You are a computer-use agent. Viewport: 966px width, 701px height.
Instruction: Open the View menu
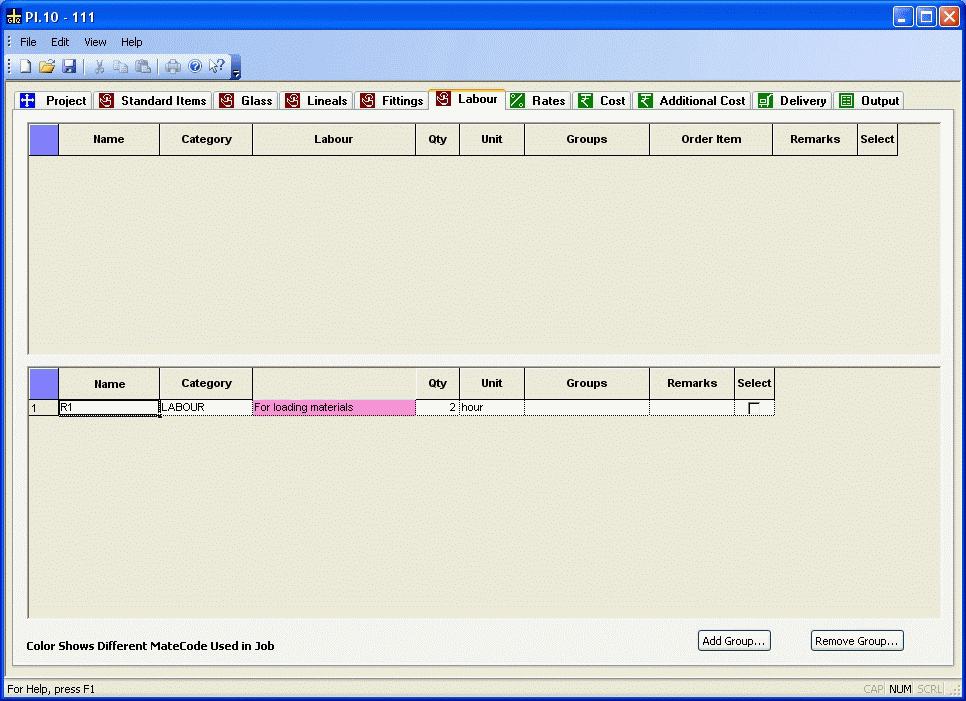tap(95, 42)
